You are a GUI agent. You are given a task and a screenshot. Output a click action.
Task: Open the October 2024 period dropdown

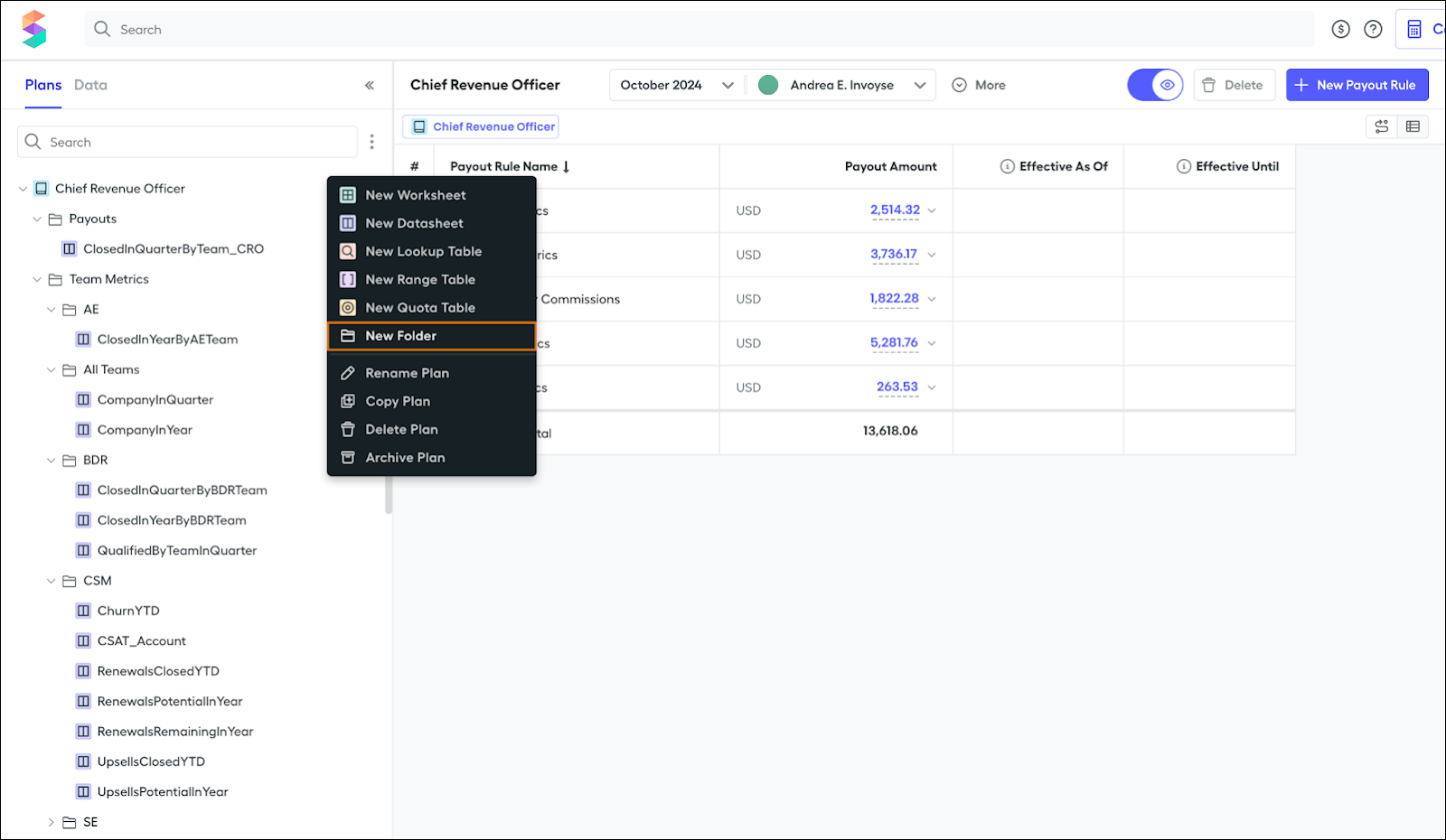coord(677,85)
